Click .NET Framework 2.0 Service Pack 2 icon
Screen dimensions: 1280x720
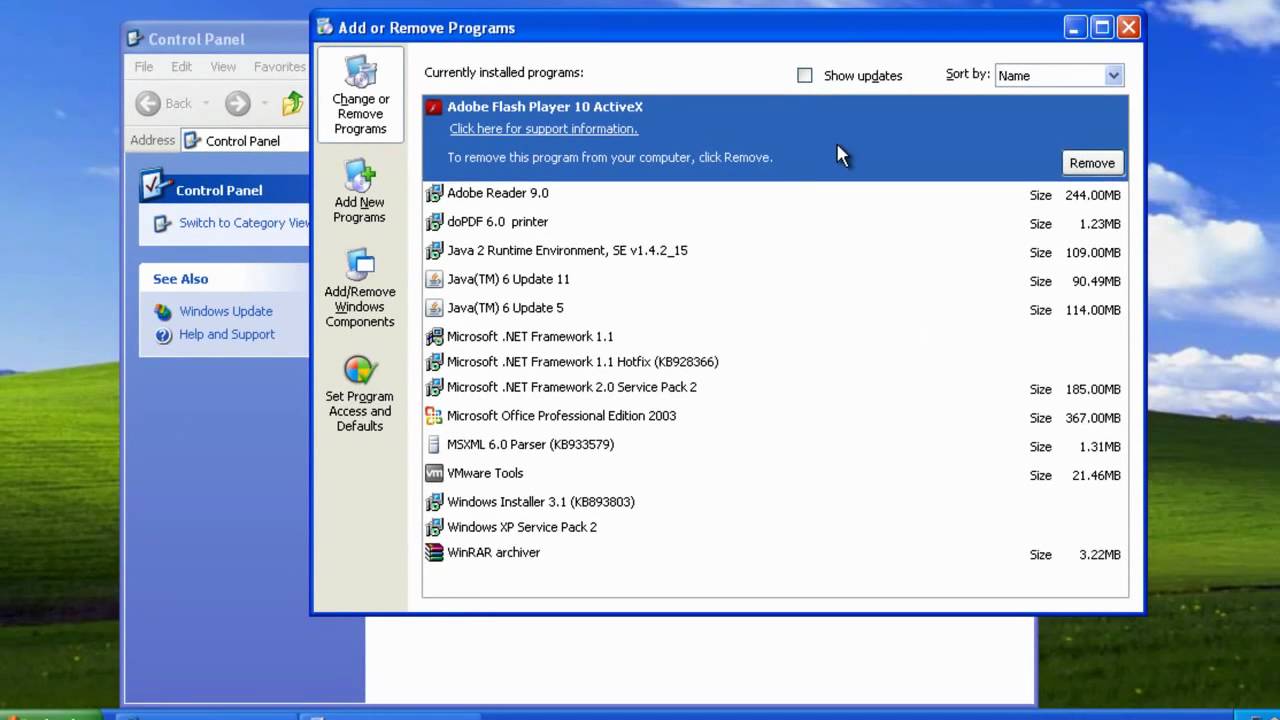434,387
